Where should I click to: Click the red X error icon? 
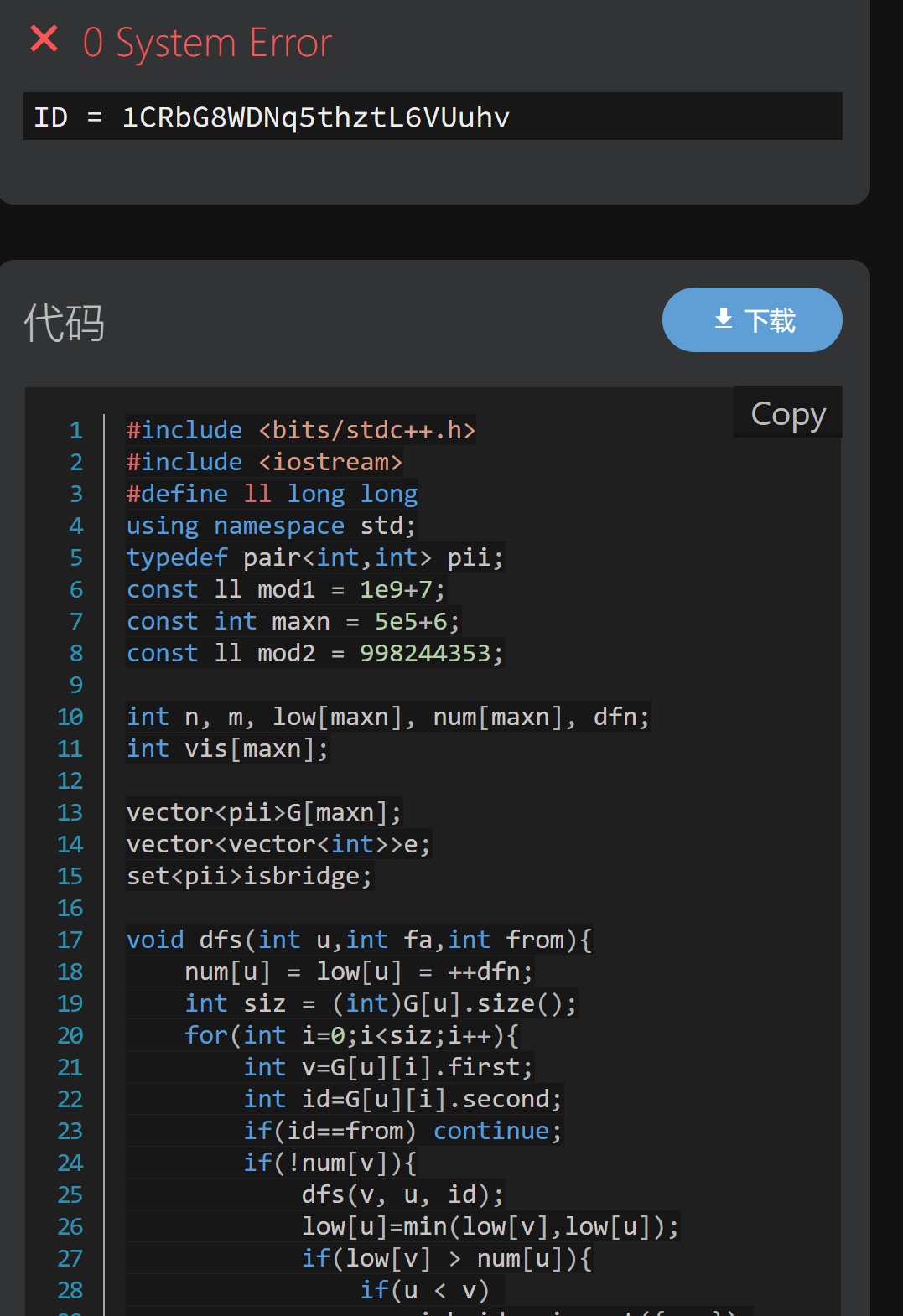[44, 39]
